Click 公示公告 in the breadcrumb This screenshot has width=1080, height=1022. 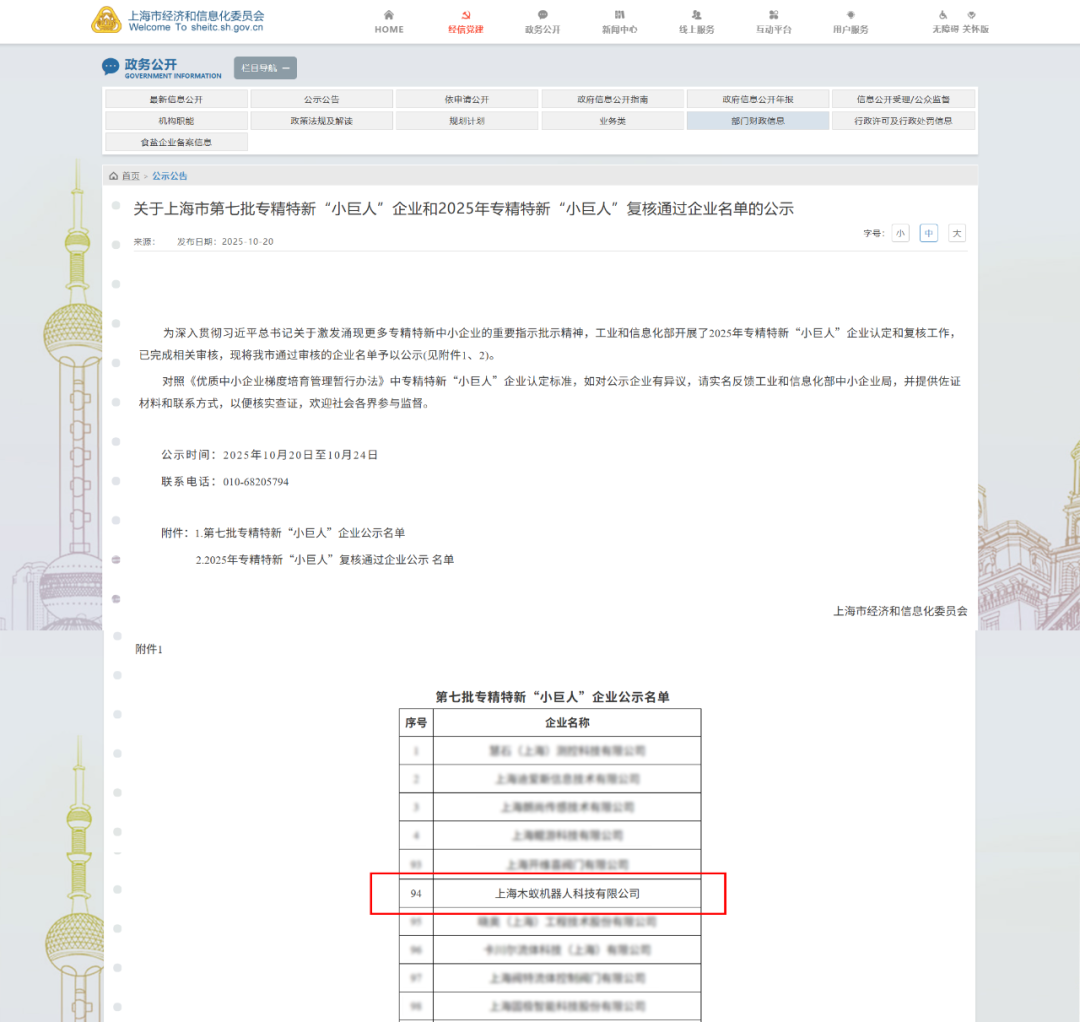click(x=169, y=176)
